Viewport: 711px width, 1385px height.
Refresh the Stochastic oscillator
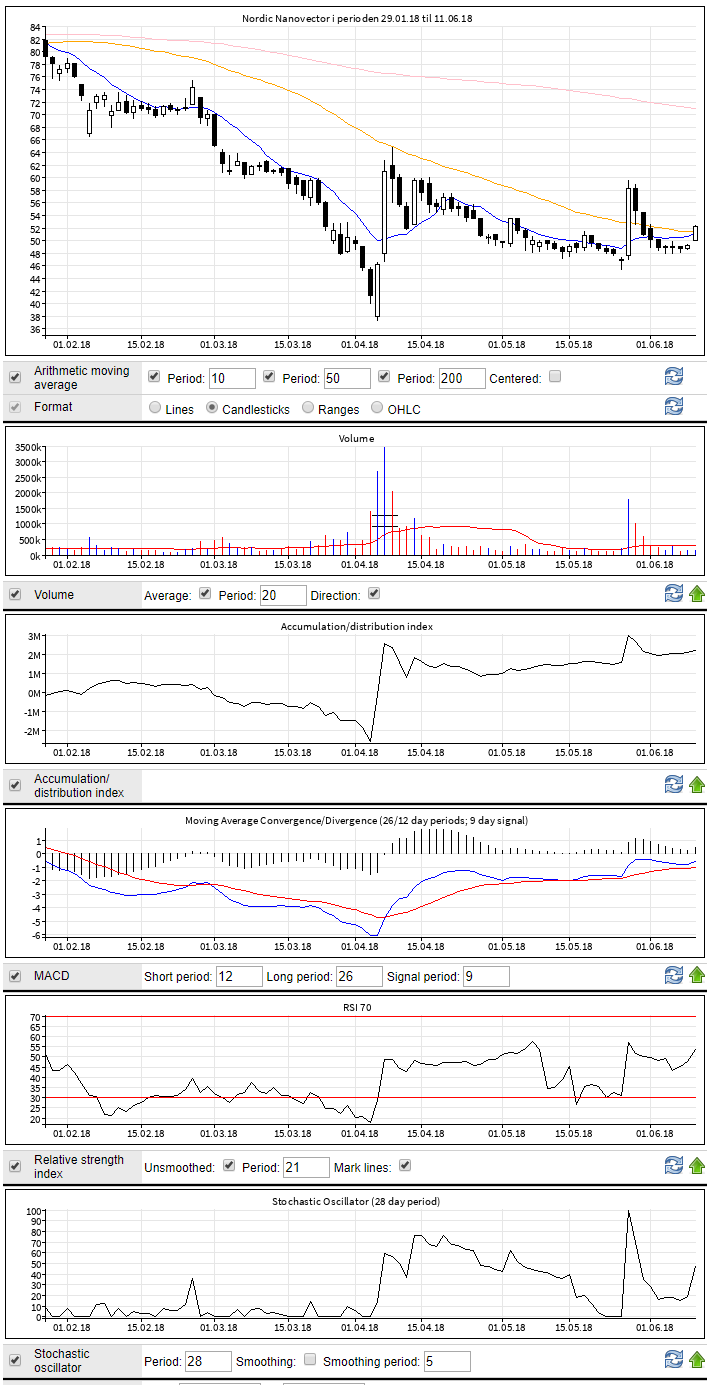pos(674,1359)
